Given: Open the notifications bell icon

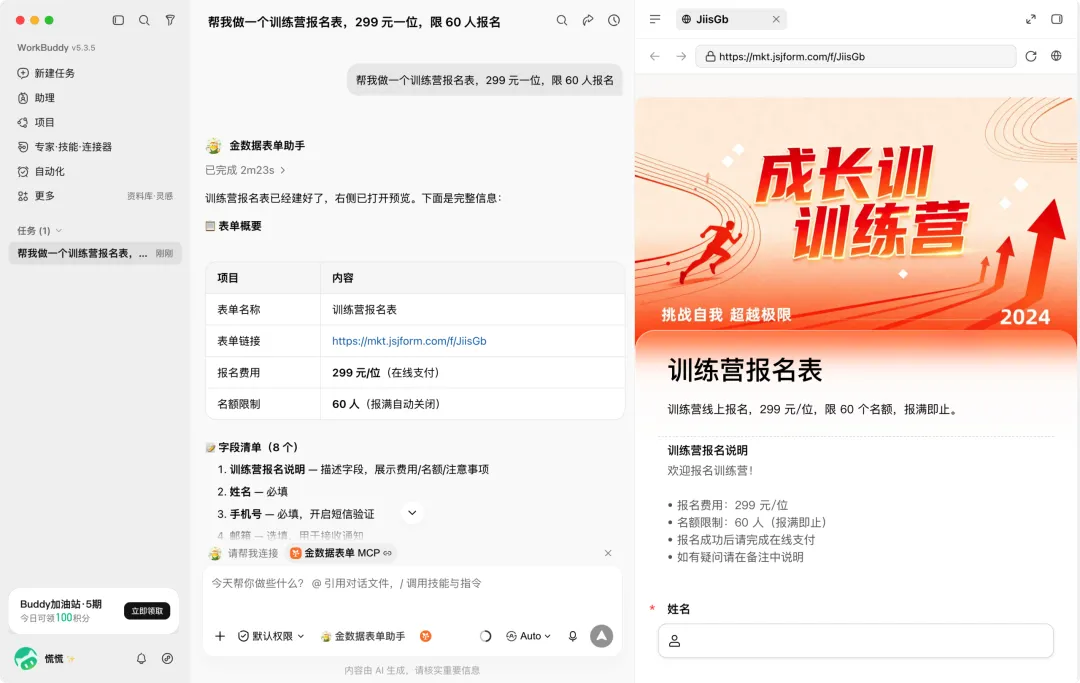Looking at the screenshot, I should pyautogui.click(x=141, y=658).
